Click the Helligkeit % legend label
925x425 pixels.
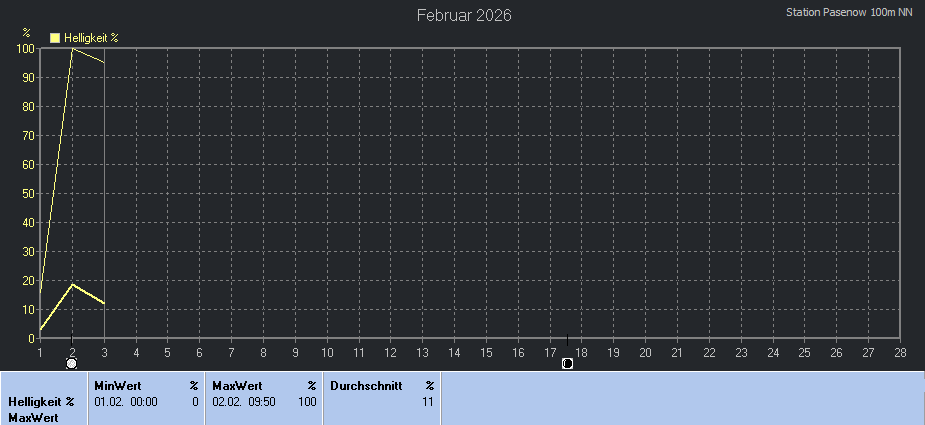(x=91, y=37)
